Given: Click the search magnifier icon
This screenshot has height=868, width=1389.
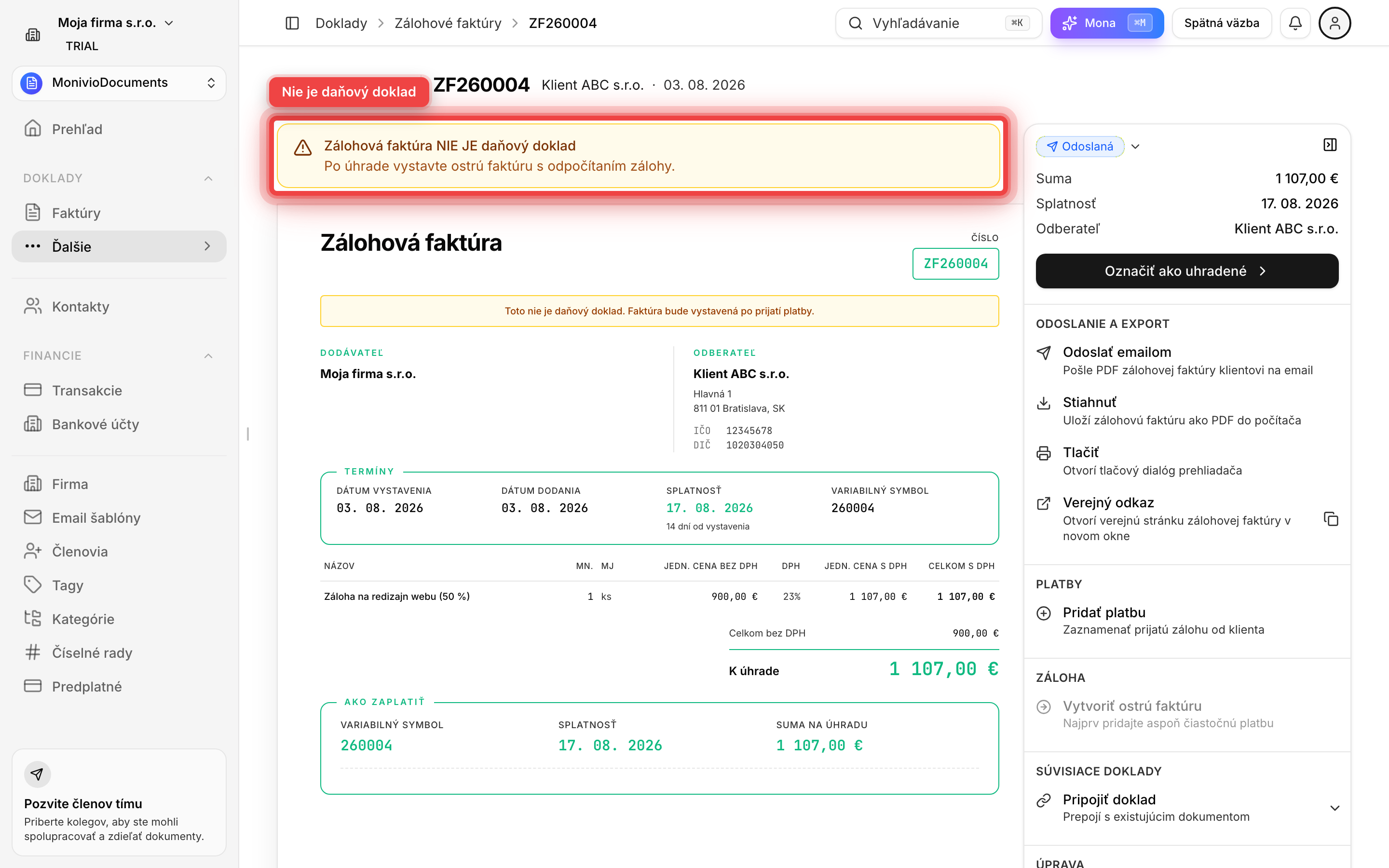Looking at the screenshot, I should pos(855,23).
